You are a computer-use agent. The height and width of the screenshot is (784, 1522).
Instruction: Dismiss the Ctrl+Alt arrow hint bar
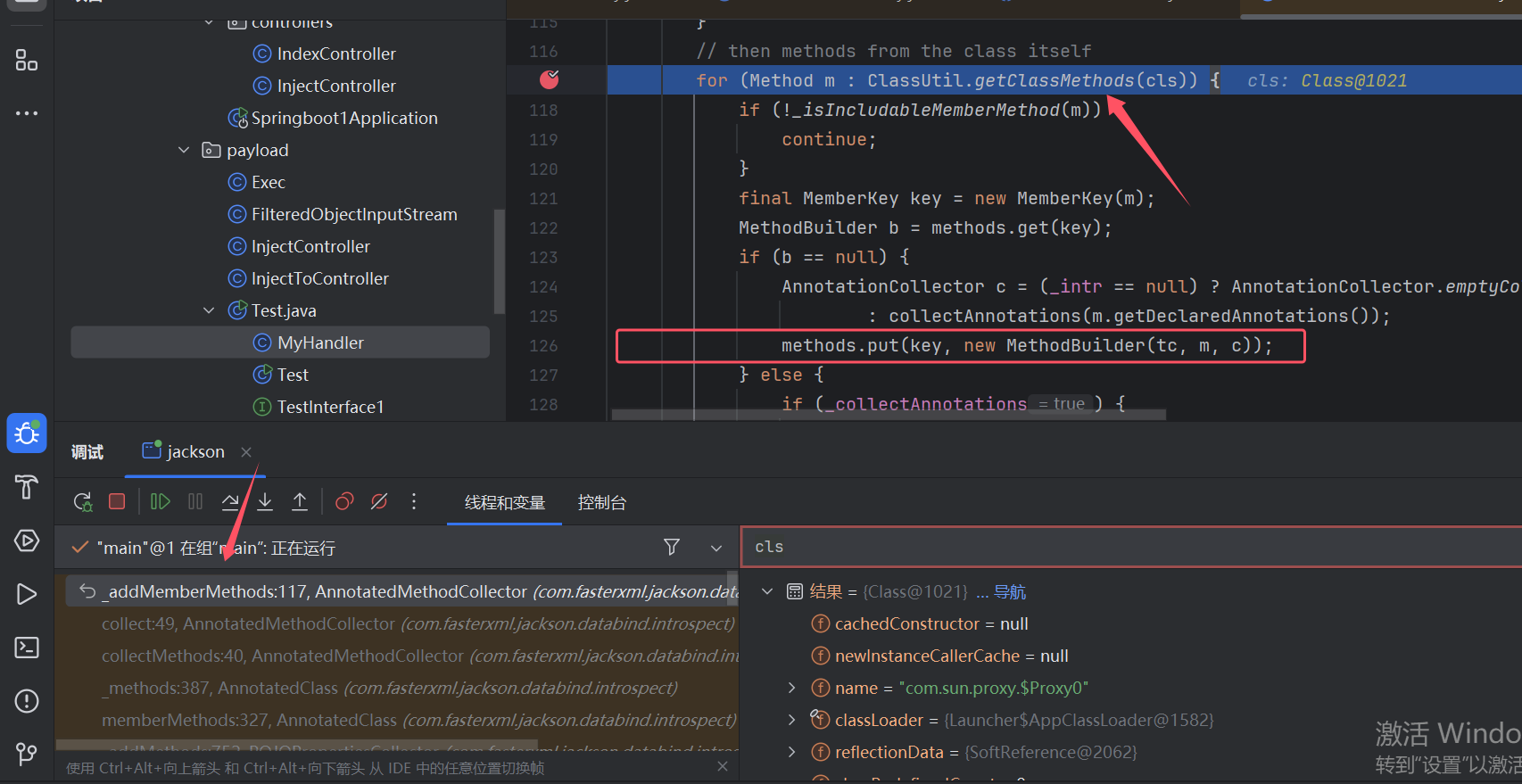[x=723, y=766]
